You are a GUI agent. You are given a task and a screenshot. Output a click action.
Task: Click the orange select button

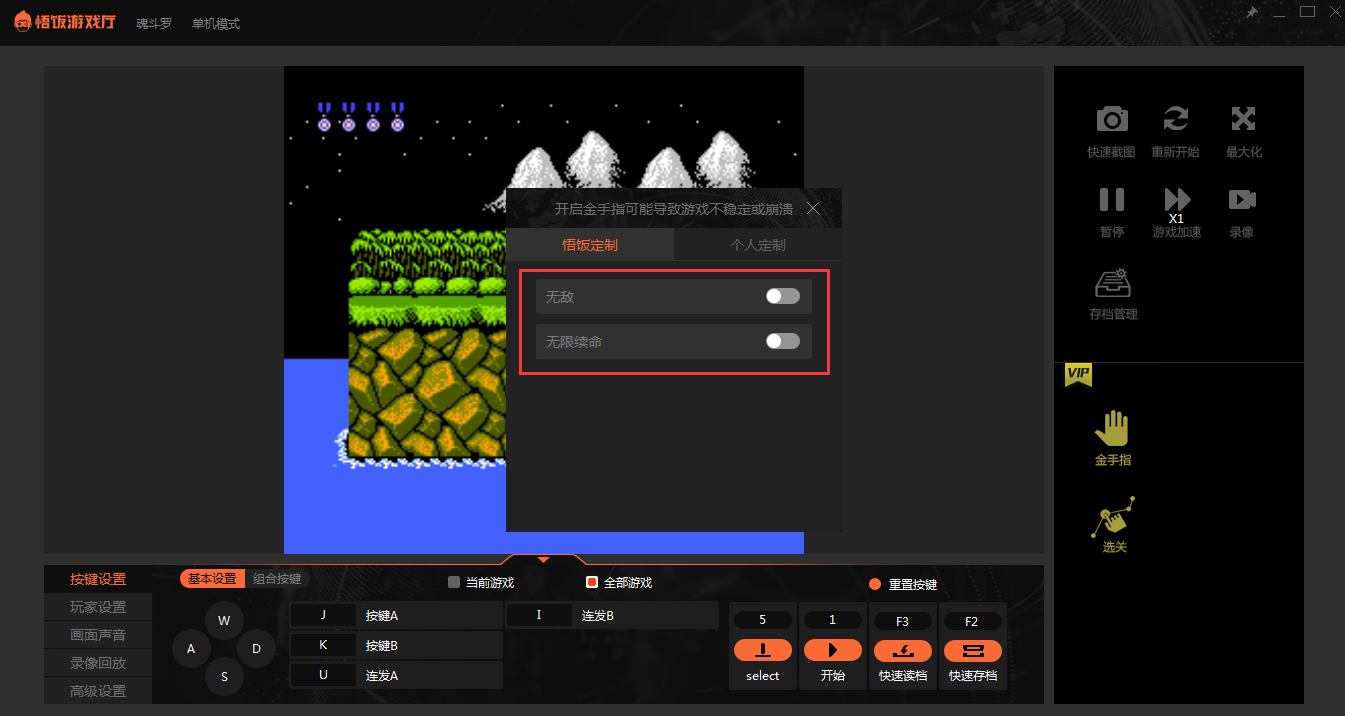pos(762,650)
